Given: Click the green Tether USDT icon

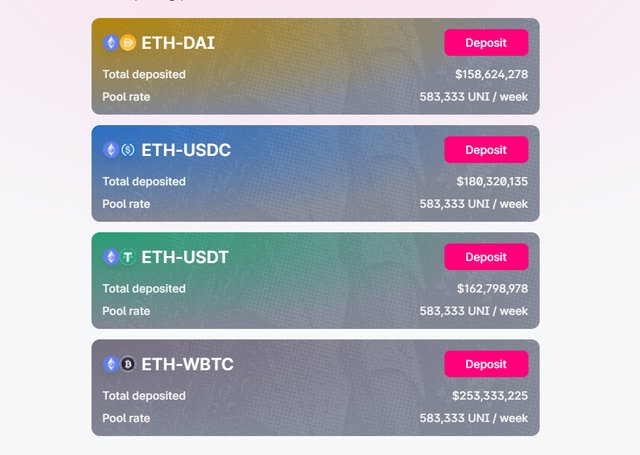Looking at the screenshot, I should pos(128,257).
